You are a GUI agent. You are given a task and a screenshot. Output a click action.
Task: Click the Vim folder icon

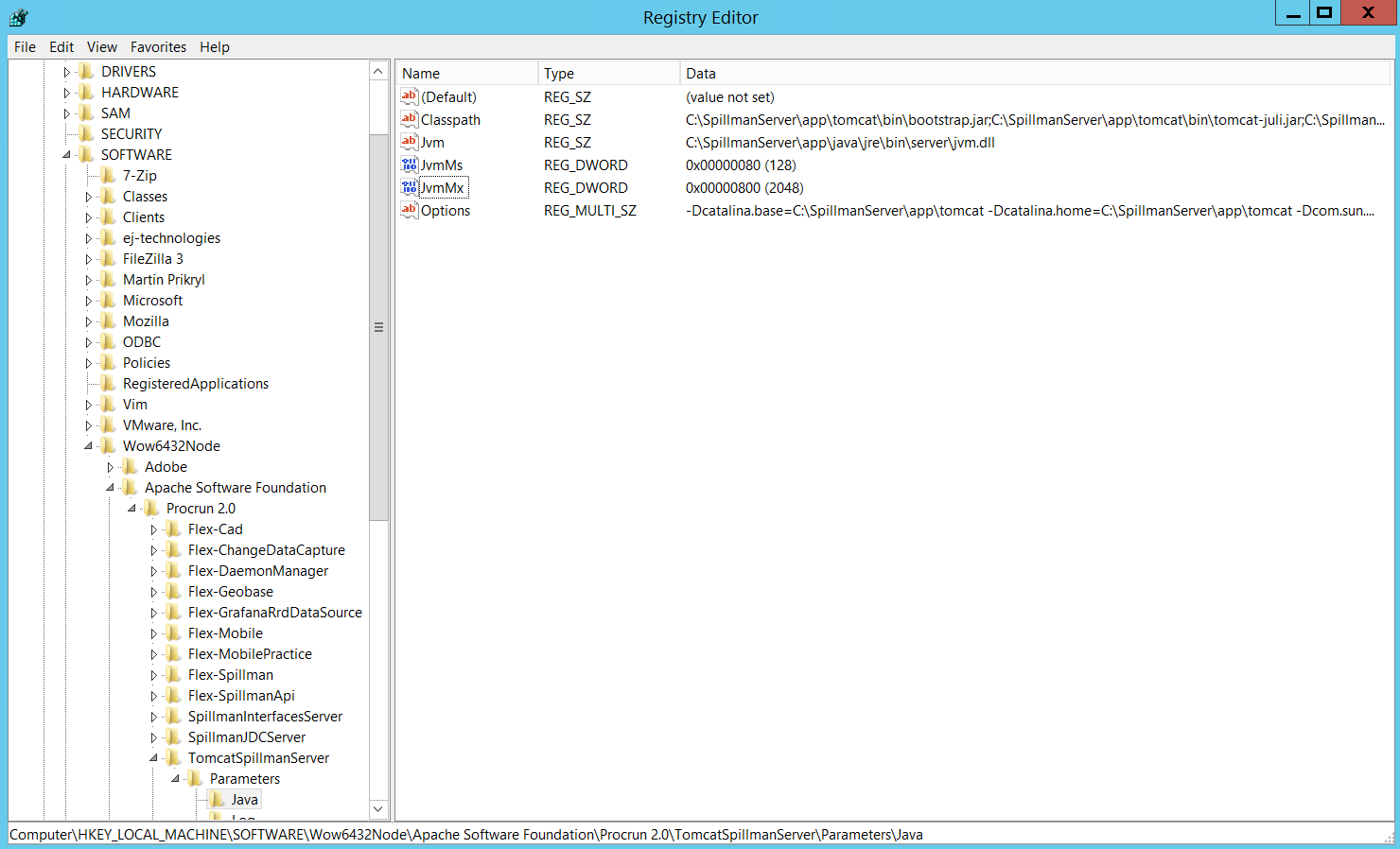tap(109, 405)
